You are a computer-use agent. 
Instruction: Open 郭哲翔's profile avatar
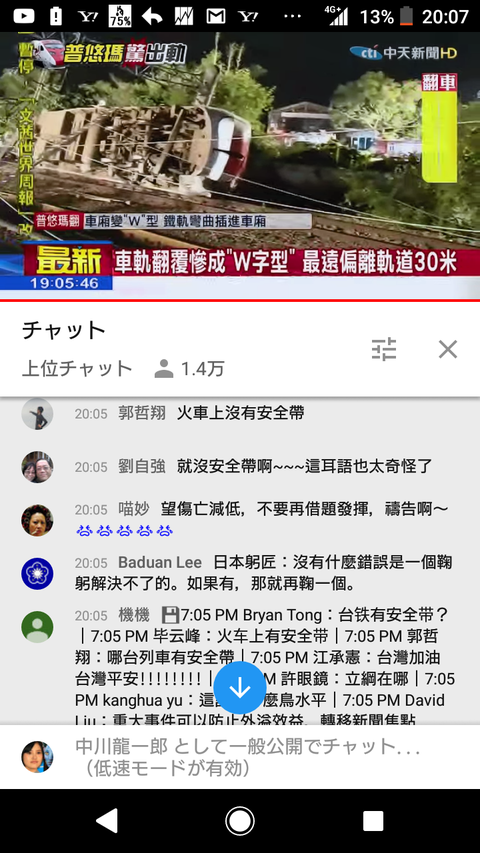coord(37,414)
